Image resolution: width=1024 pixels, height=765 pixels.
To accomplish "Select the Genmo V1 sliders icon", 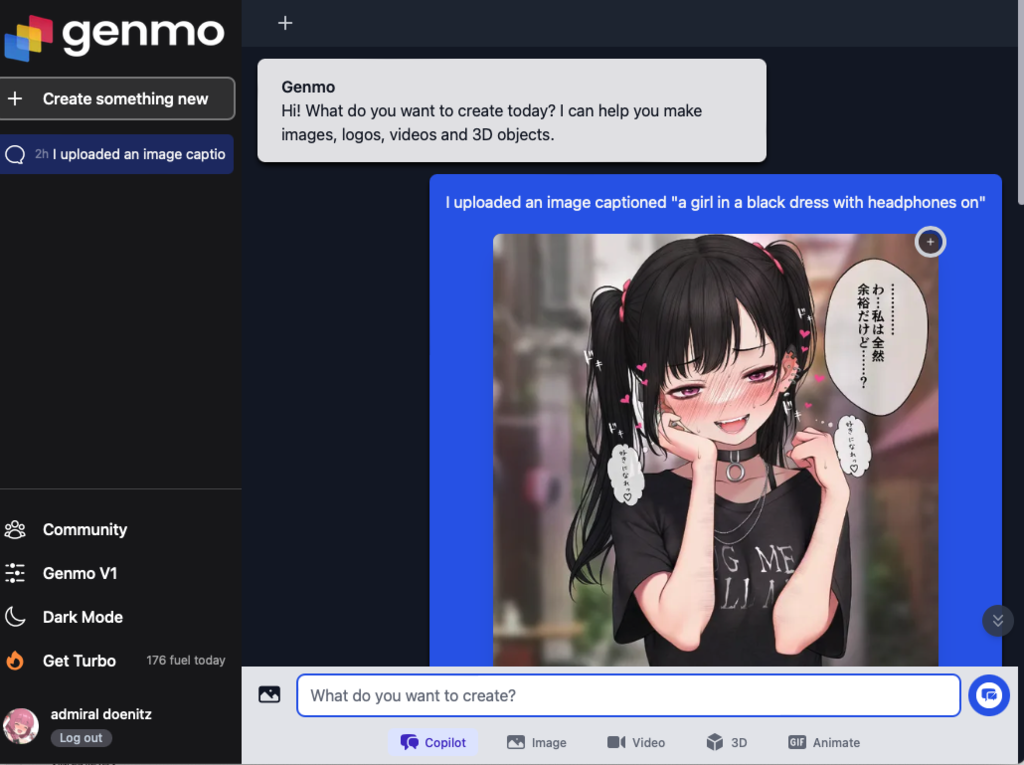I will click(x=15, y=573).
